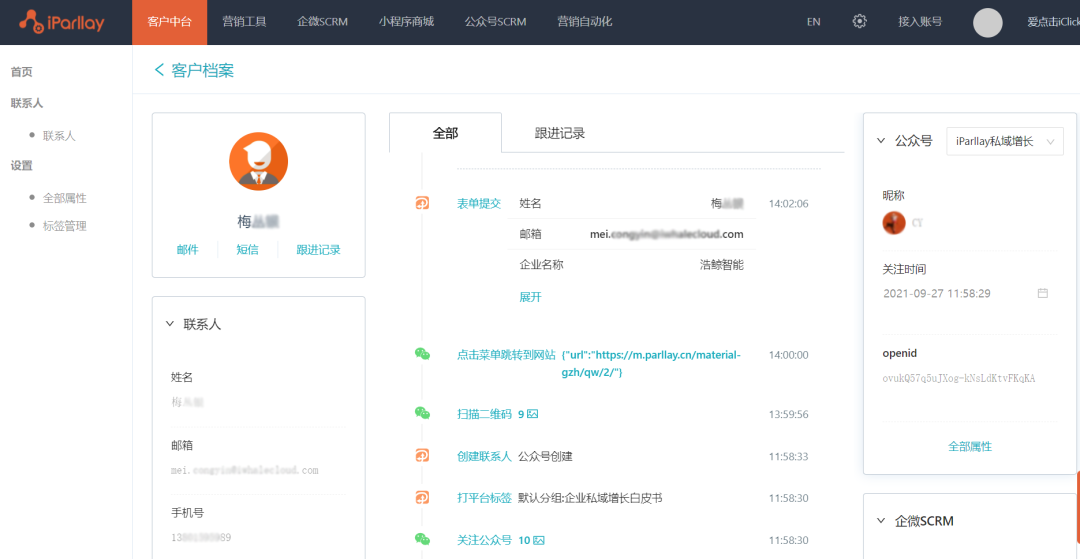Open the iParllay私域增长 dropdown
This screenshot has width=1080, height=559.
tap(1004, 142)
